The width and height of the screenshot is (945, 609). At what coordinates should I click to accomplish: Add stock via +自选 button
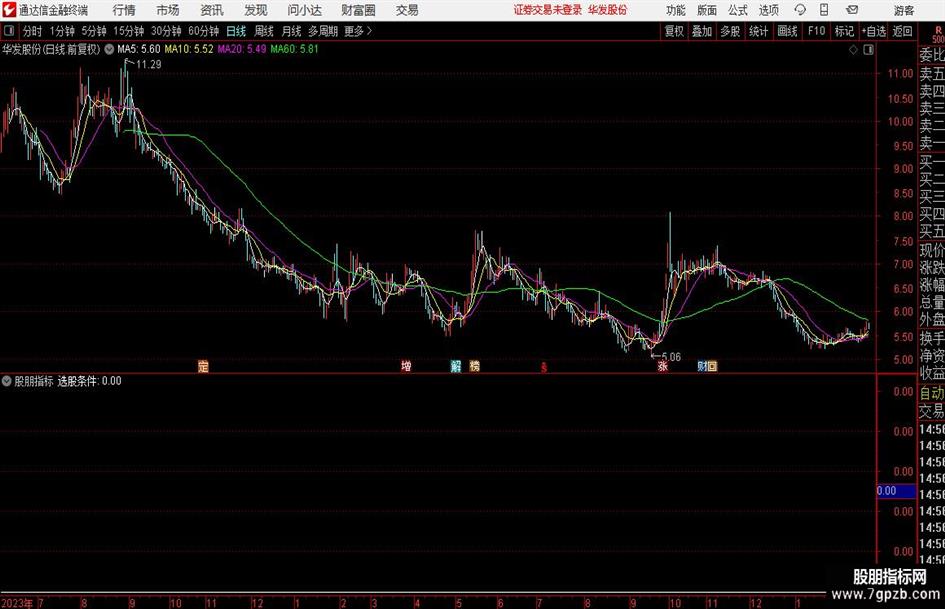pyautogui.click(x=874, y=31)
